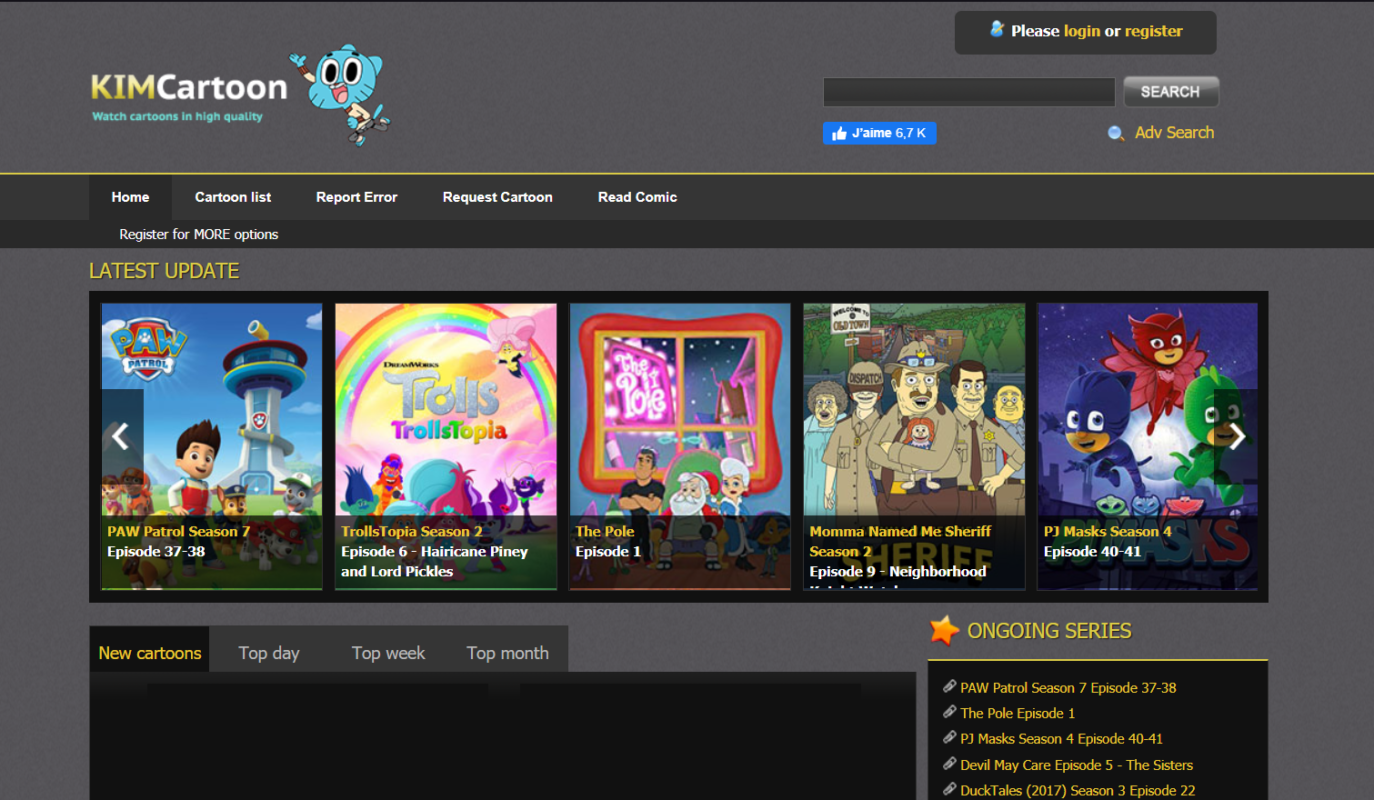Click the Register for MORE options text
The height and width of the screenshot is (800, 1374).
tap(199, 234)
